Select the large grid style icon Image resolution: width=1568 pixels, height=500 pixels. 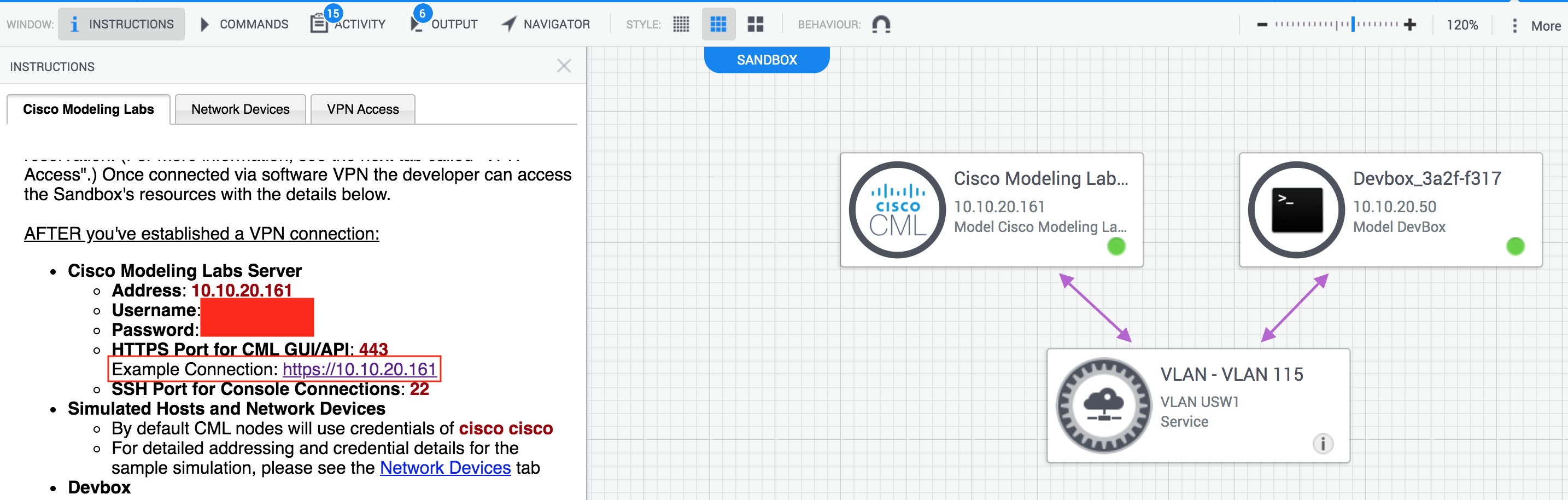tap(756, 25)
